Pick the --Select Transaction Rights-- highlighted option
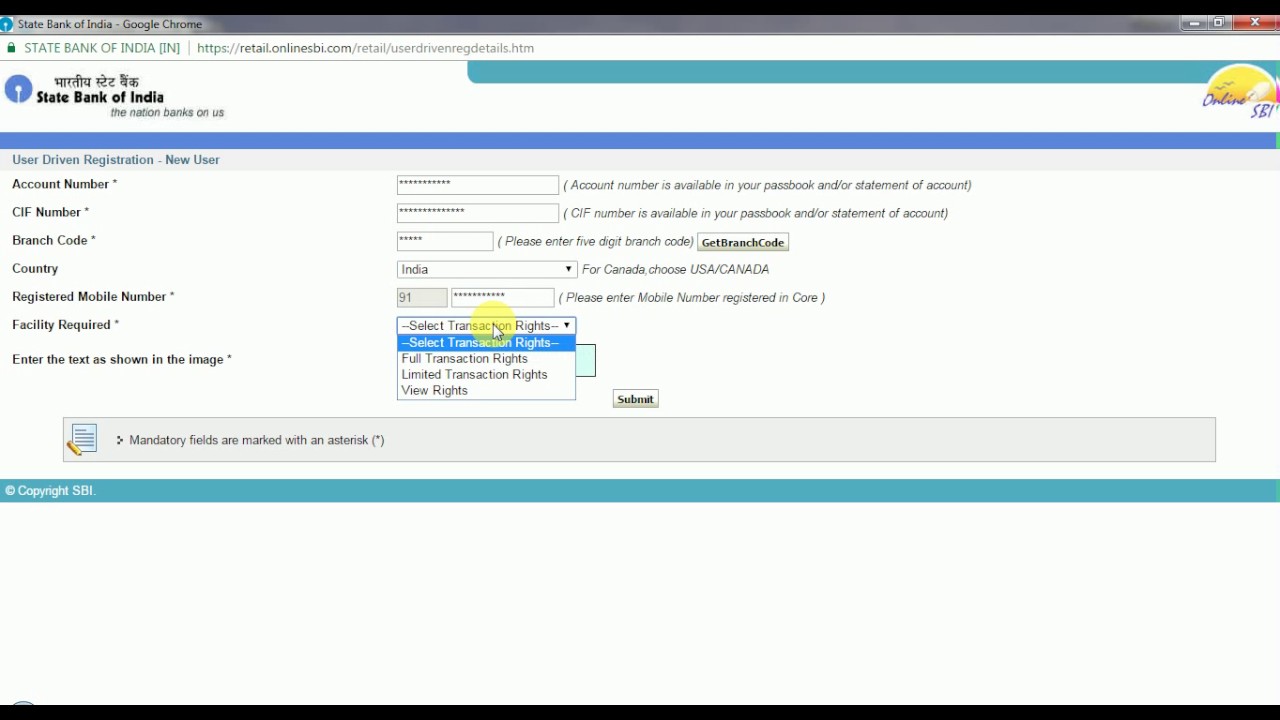The width and height of the screenshot is (1280, 720). click(x=486, y=342)
